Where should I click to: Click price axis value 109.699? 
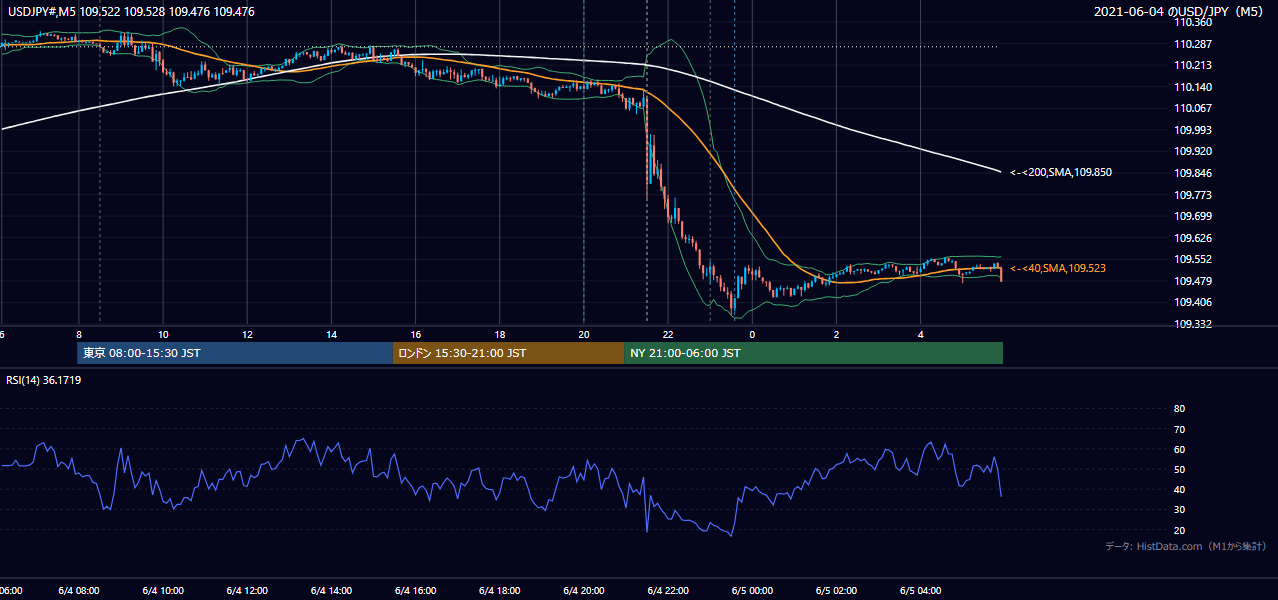pos(1193,216)
